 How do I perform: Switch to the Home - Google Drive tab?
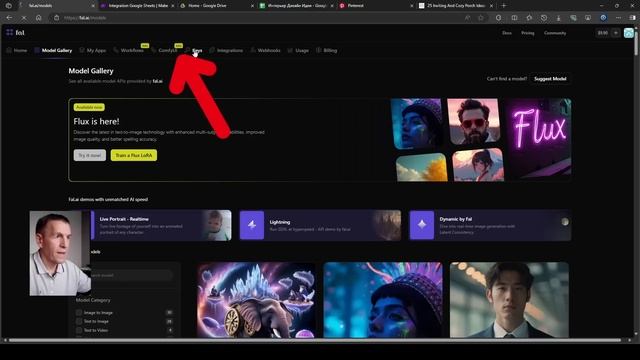click(216, 6)
